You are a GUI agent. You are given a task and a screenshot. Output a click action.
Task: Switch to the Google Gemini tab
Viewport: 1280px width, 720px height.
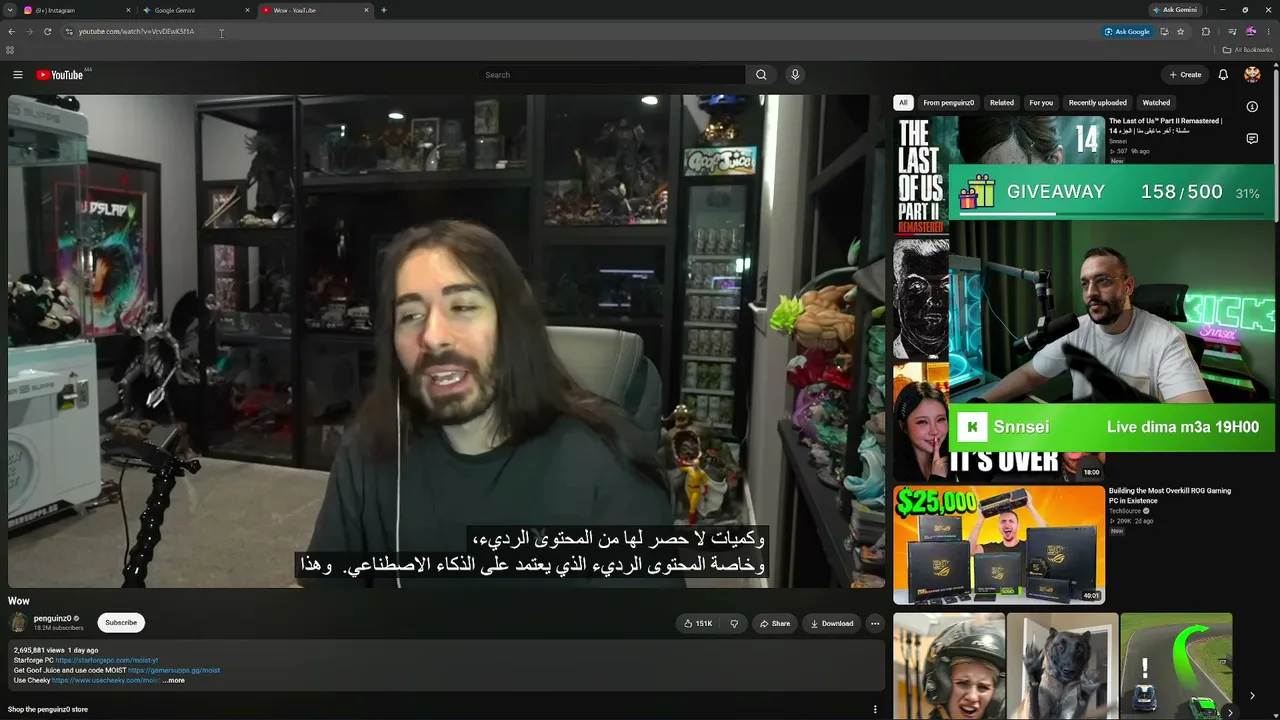(195, 10)
